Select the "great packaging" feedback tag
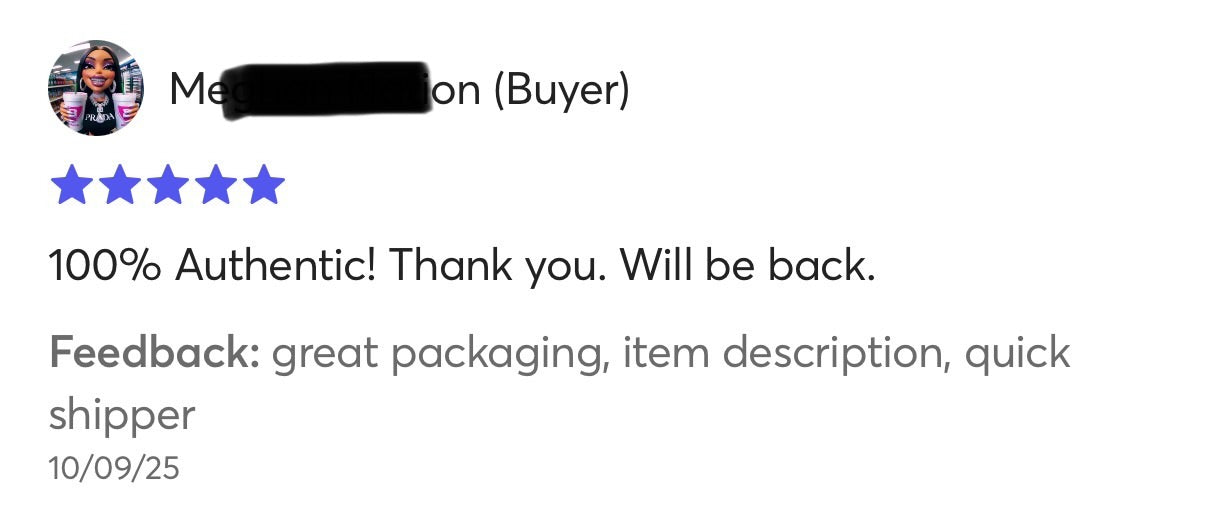 click(x=440, y=354)
